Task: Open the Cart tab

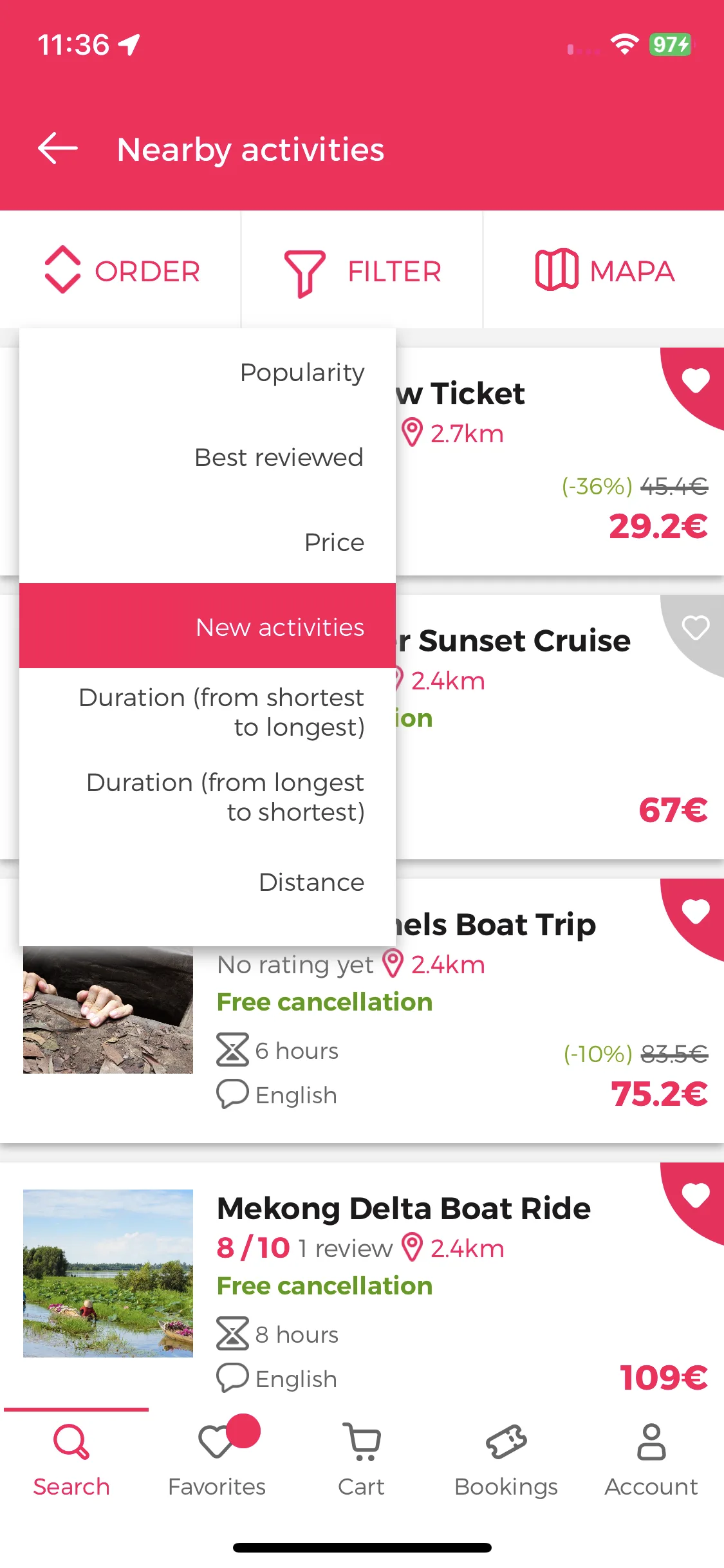Action: (x=362, y=1459)
